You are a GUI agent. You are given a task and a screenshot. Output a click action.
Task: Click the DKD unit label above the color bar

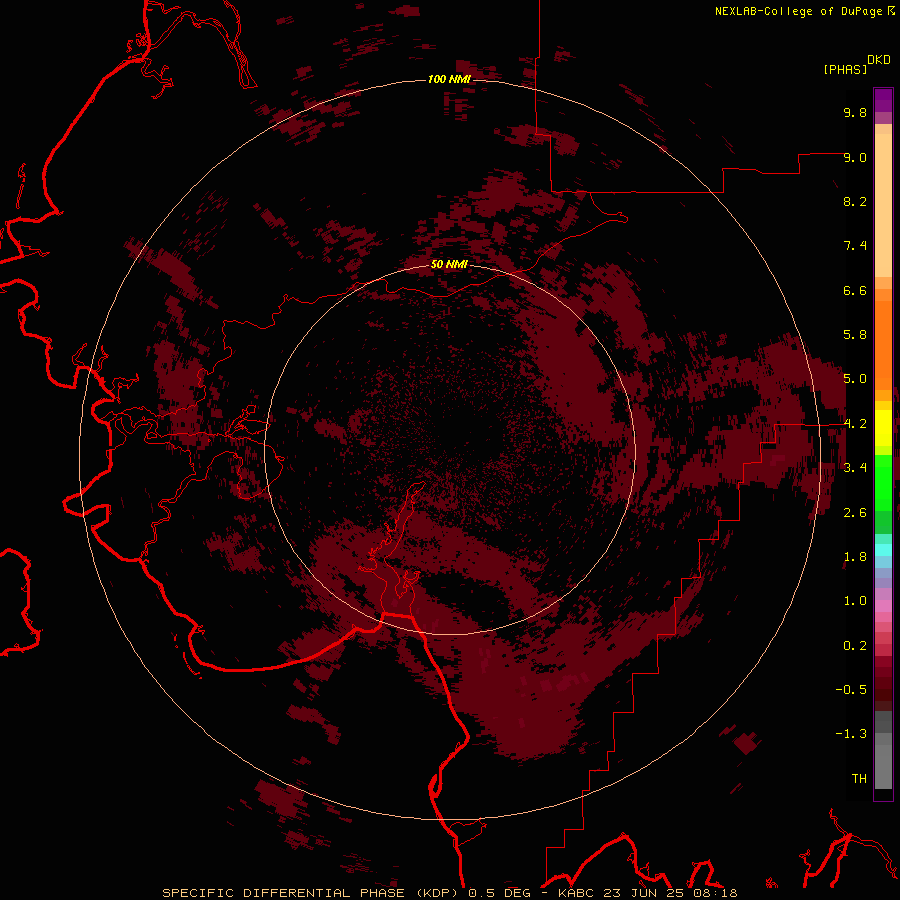tap(879, 60)
